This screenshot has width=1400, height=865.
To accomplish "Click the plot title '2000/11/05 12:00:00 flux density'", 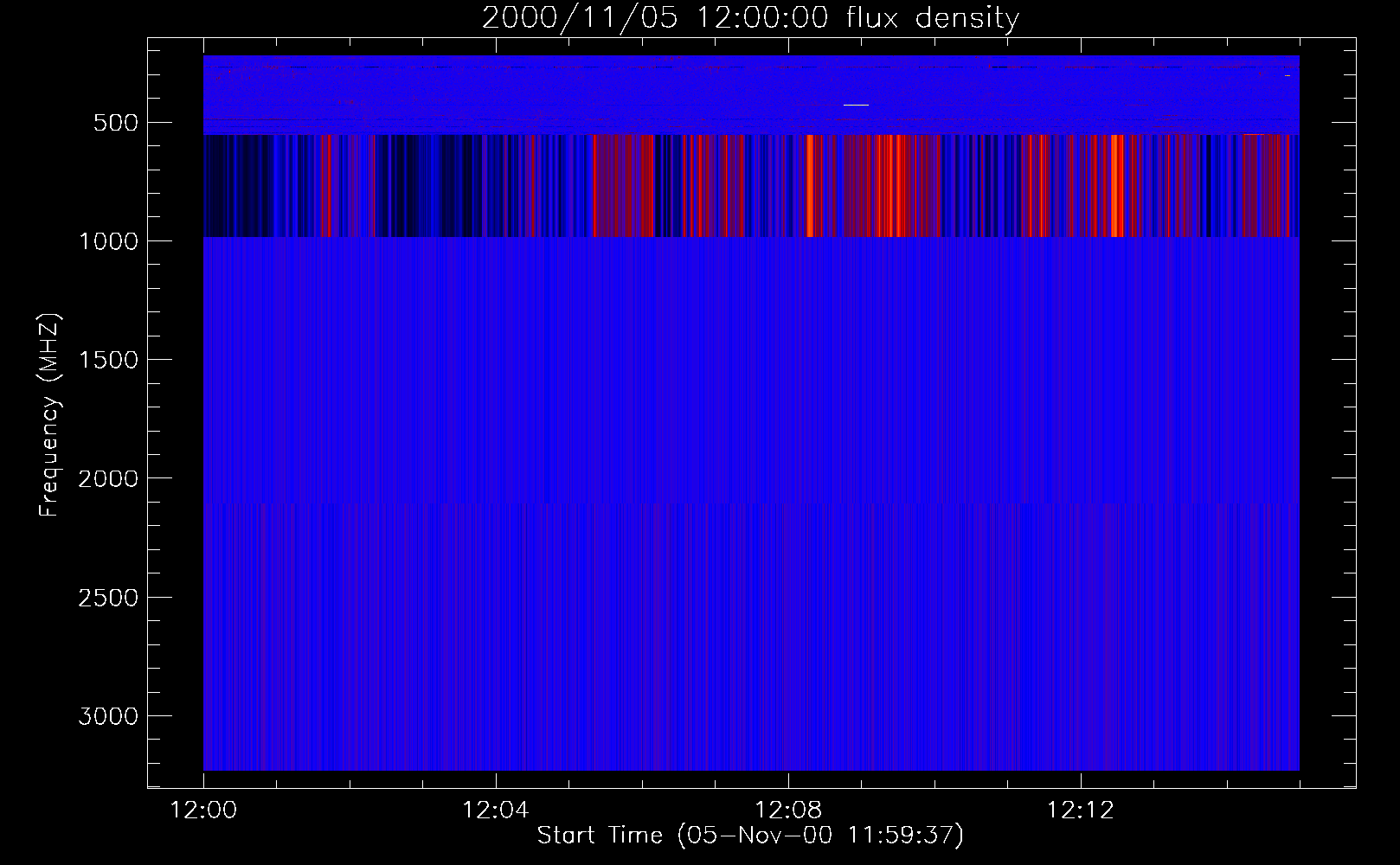I will click(x=750, y=18).
